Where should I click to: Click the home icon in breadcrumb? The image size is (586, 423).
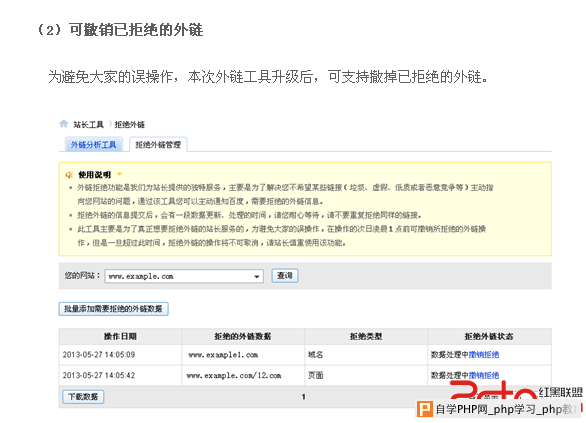click(64, 124)
